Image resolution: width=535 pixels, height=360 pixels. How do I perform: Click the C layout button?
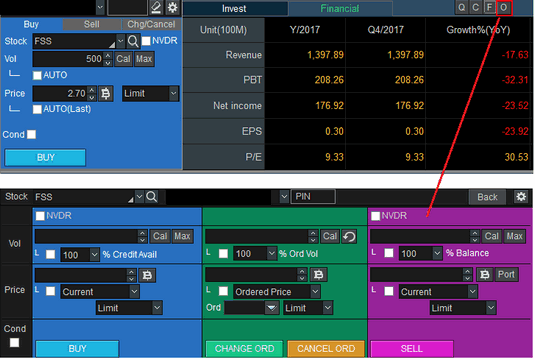(475, 8)
